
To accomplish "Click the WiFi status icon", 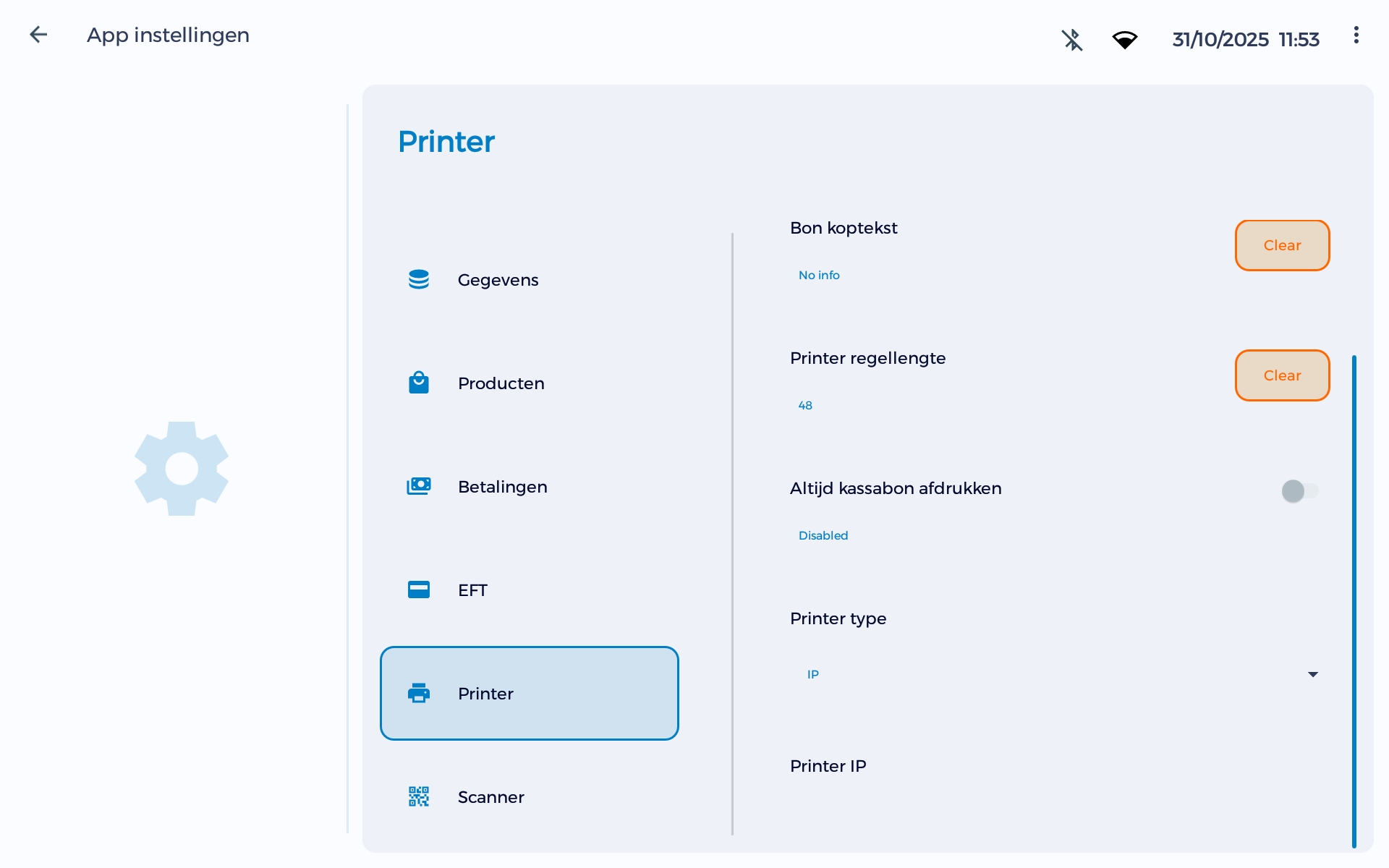I will tap(1126, 40).
